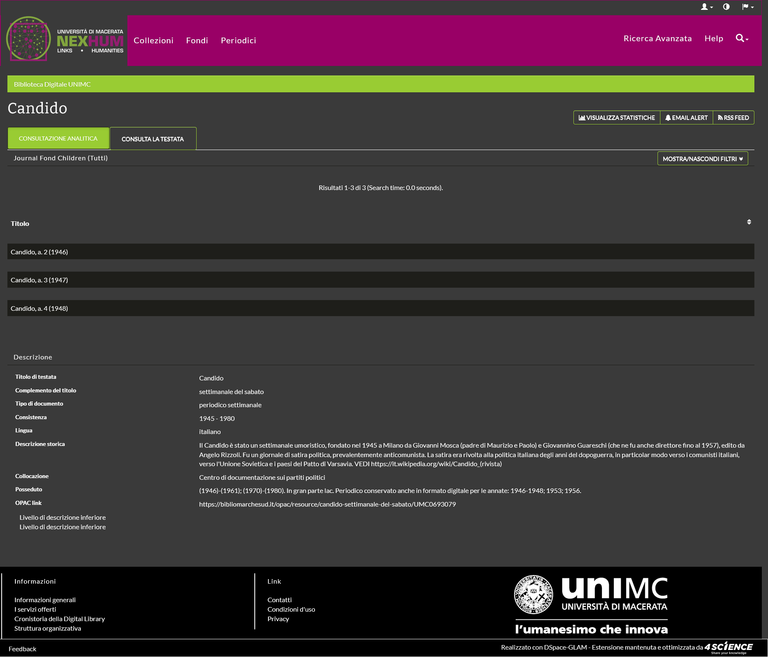Open the language flag menu
Viewport: 768px width, 657px height.
pos(747,7)
